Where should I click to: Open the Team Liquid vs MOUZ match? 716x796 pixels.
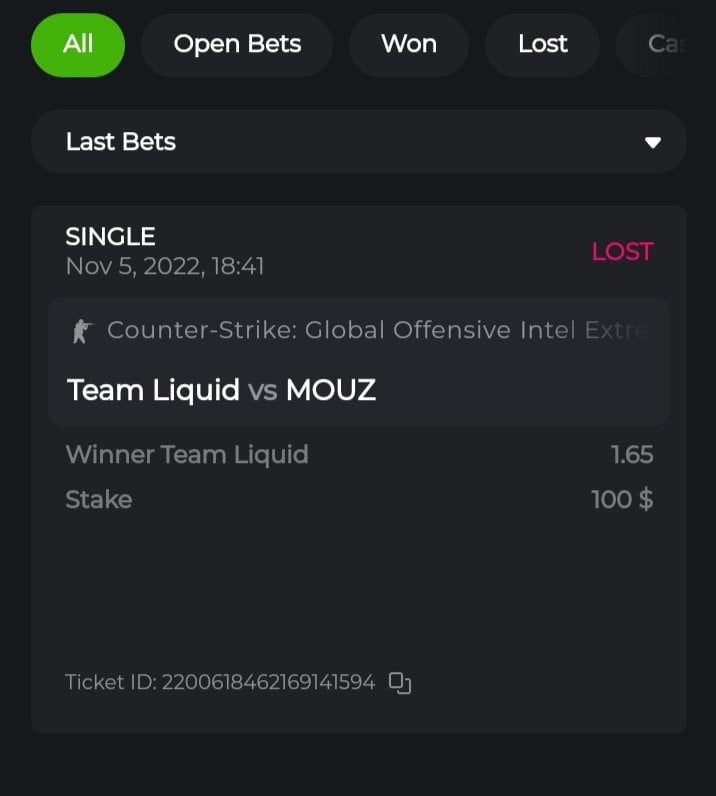pos(221,390)
